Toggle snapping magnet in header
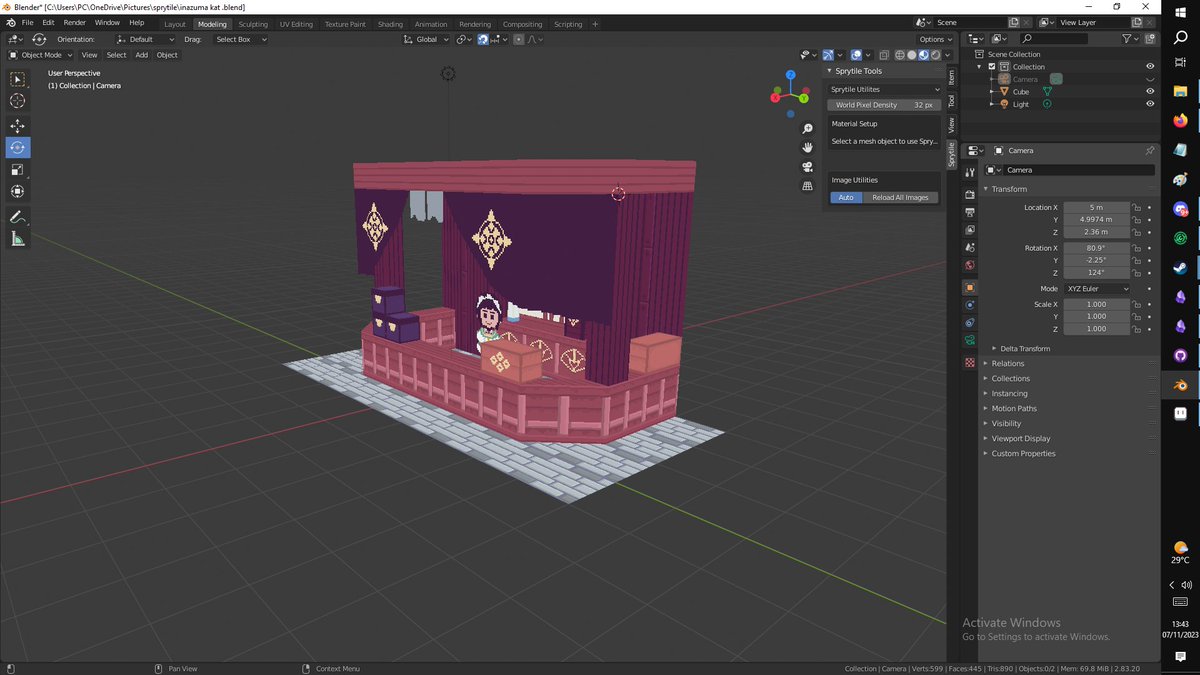 pos(483,39)
